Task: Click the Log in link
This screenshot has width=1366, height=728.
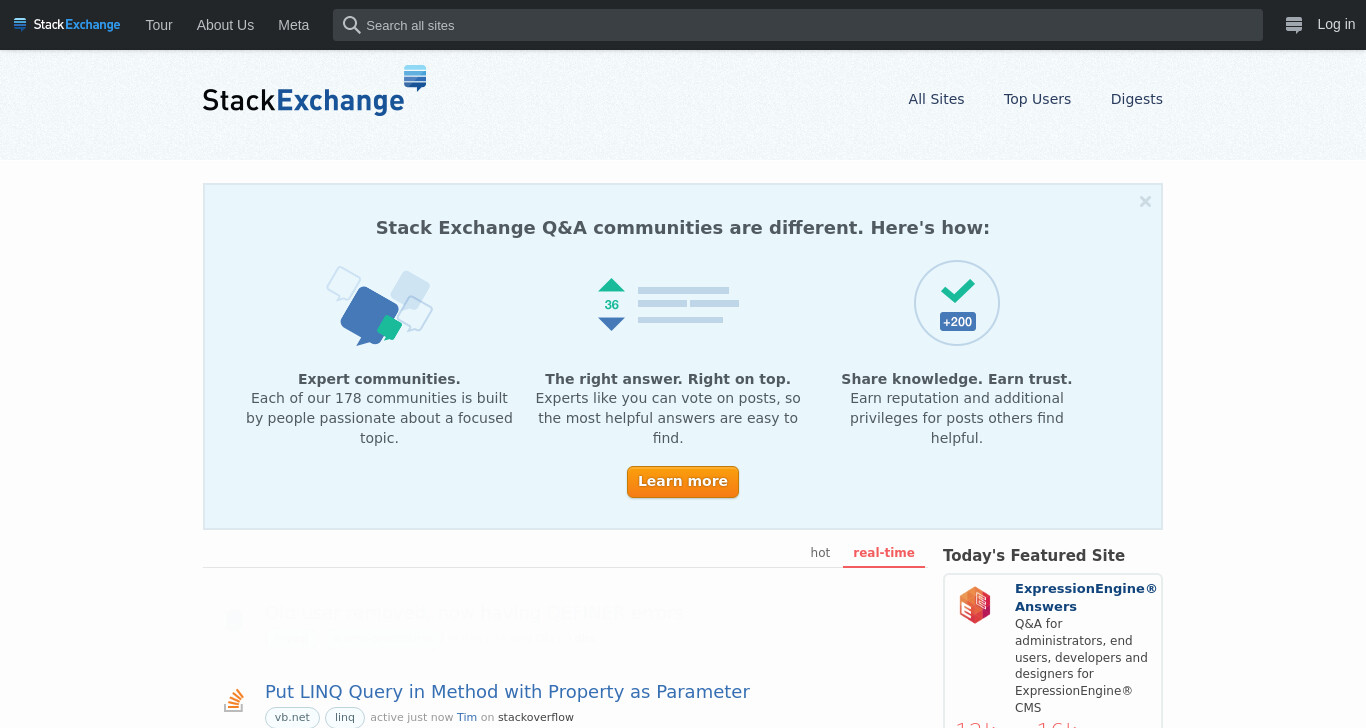Action: point(1336,24)
